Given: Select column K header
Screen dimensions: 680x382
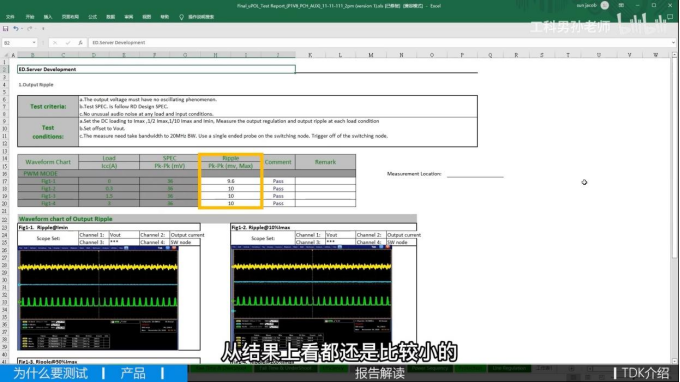Looking at the screenshot, I should click(x=310, y=55).
